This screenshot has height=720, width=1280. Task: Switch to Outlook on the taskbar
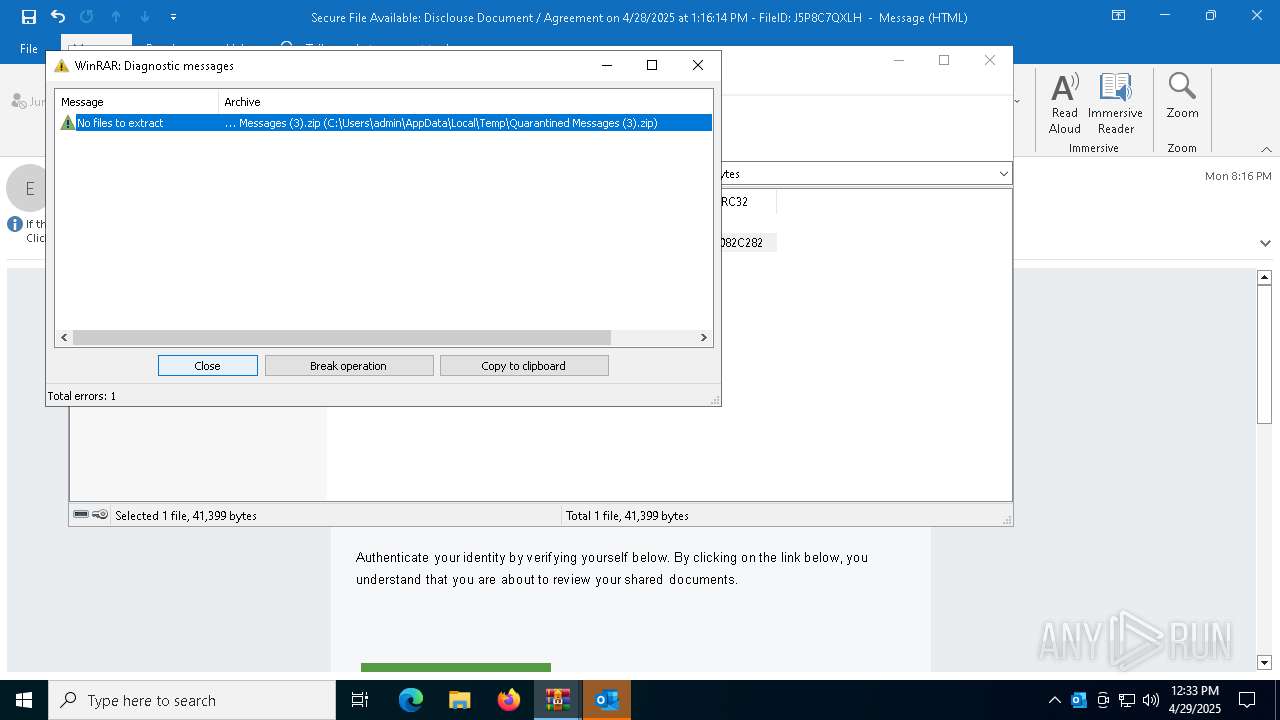pyautogui.click(x=607, y=700)
